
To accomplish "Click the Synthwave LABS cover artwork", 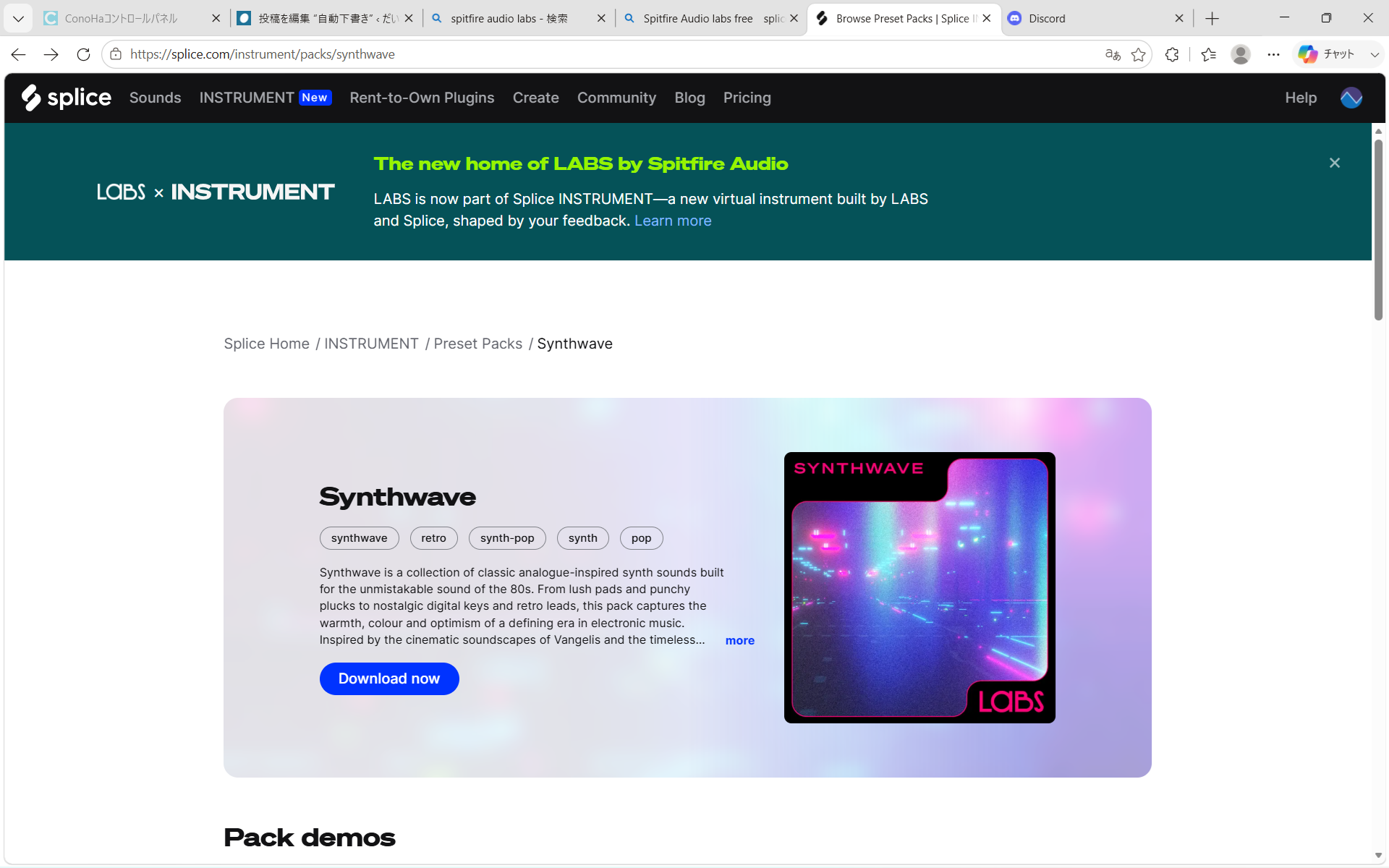I will [x=919, y=587].
